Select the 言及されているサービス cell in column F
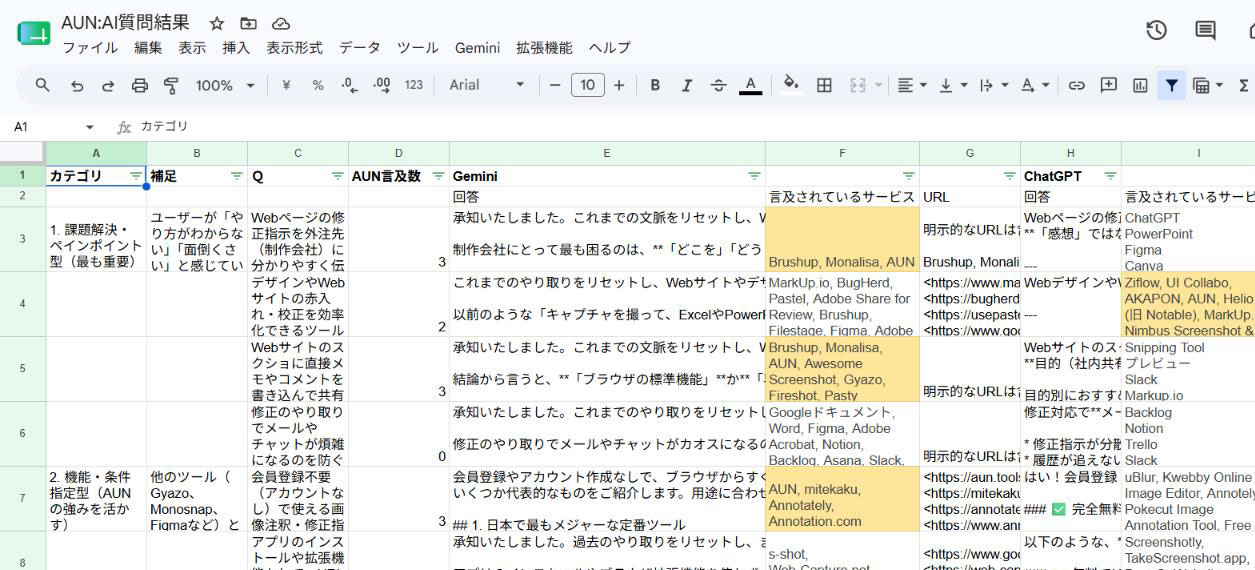This screenshot has width=1255, height=570. pos(842,197)
